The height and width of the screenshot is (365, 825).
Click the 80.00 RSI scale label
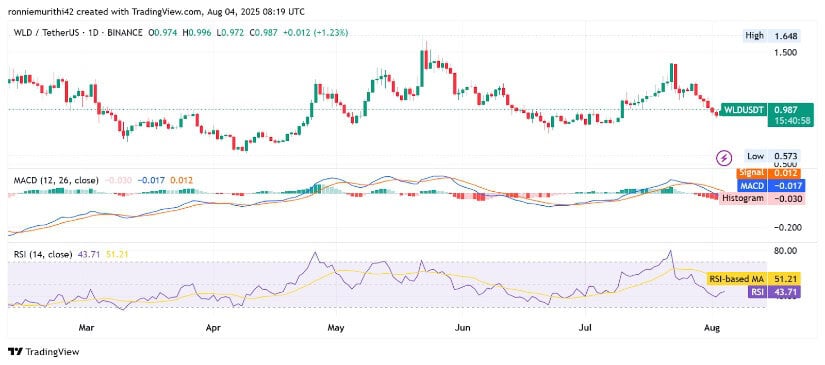pyautogui.click(x=784, y=251)
